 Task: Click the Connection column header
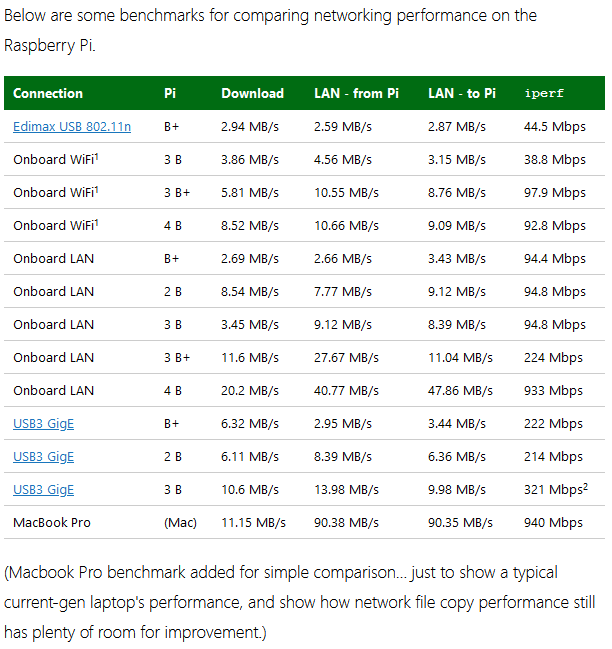pyautogui.click(x=48, y=94)
